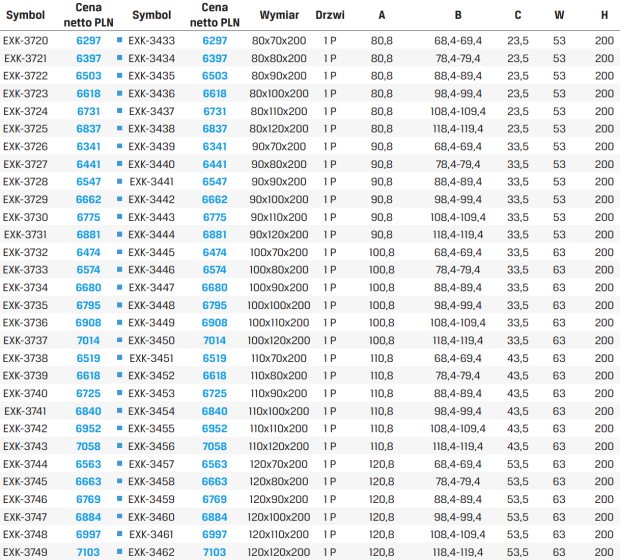Select symbol EXK-3440
620x560 pixels.
pos(151,165)
